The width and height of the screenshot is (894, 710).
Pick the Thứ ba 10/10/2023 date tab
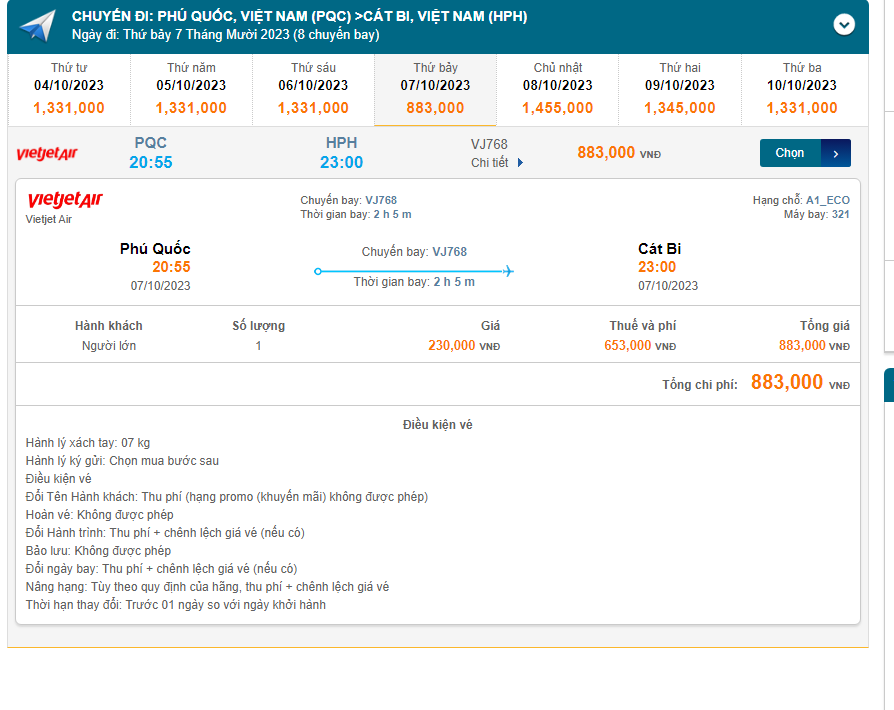pos(801,88)
